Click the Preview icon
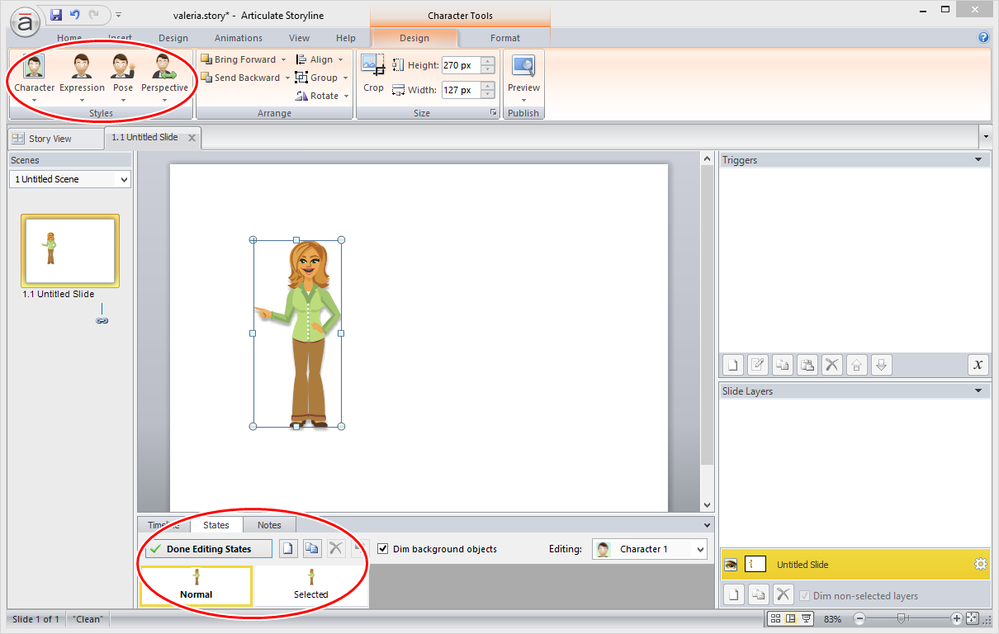This screenshot has width=999, height=634. 523,74
